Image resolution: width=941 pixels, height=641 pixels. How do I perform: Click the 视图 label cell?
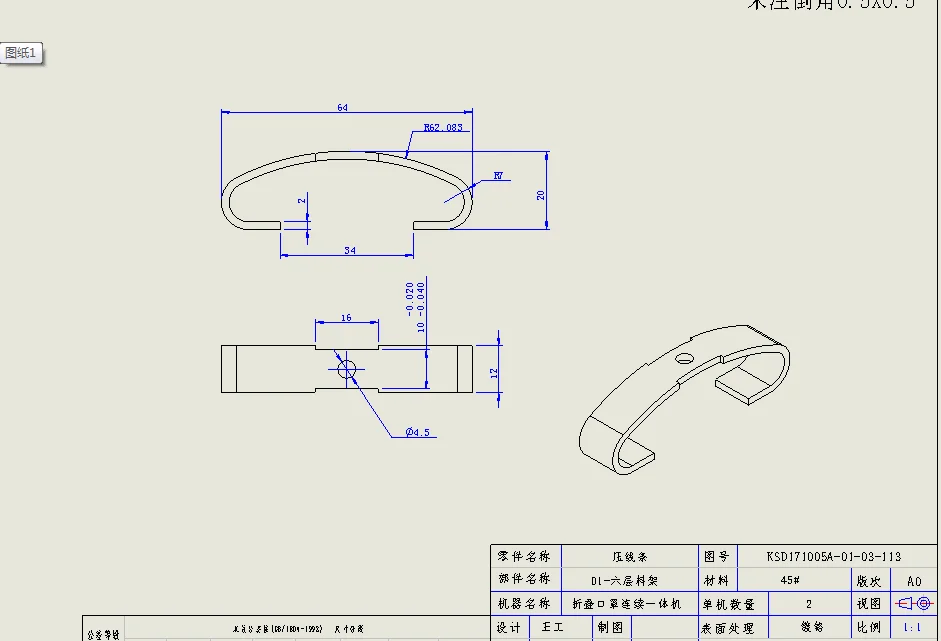pyautogui.click(x=870, y=603)
